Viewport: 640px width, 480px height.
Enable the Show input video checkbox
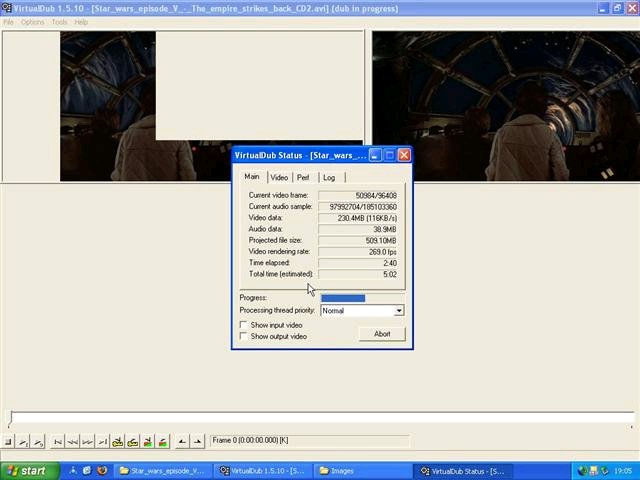click(243, 325)
